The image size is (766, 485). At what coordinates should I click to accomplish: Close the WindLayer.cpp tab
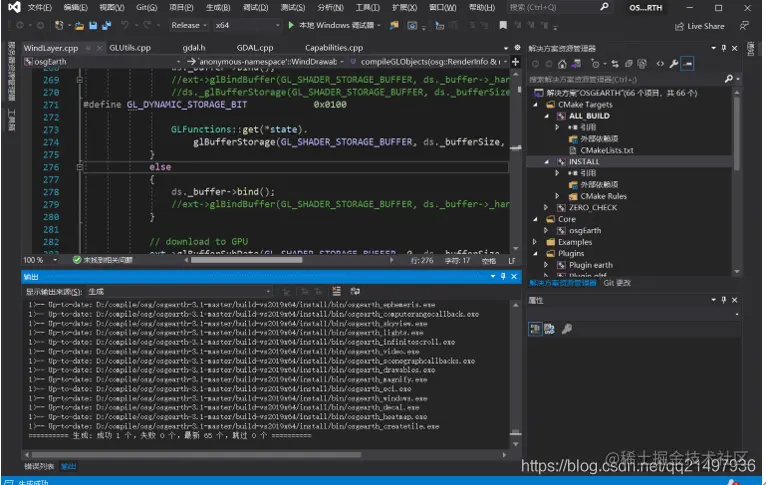pos(99,48)
